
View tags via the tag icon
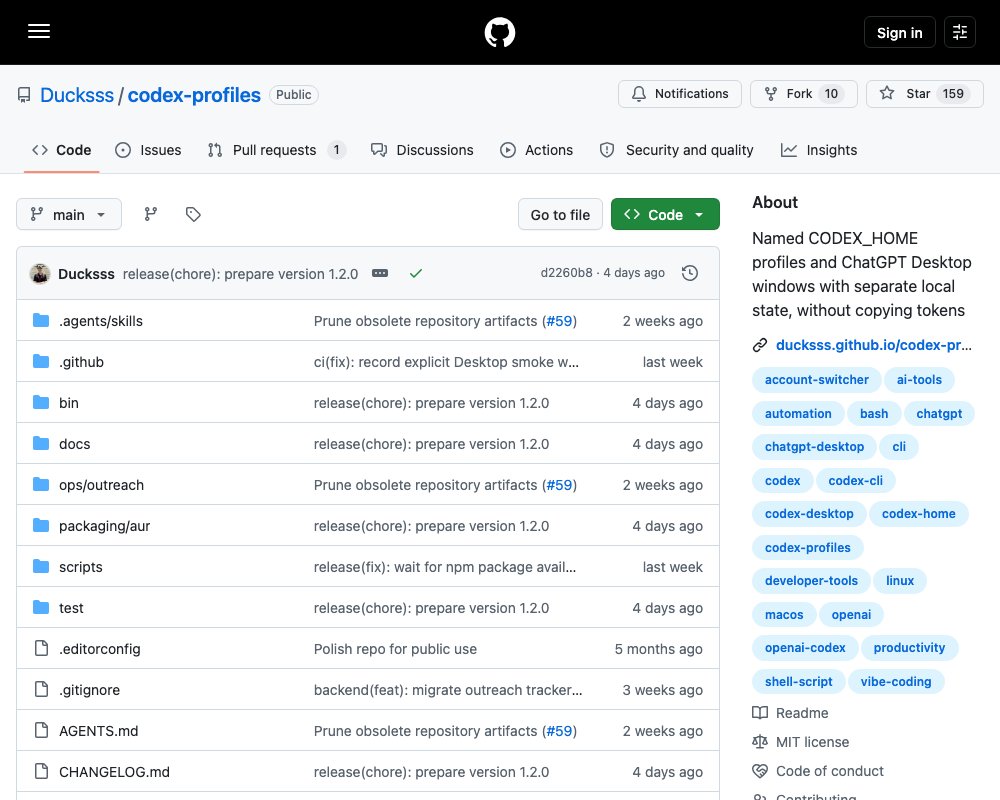pos(193,214)
